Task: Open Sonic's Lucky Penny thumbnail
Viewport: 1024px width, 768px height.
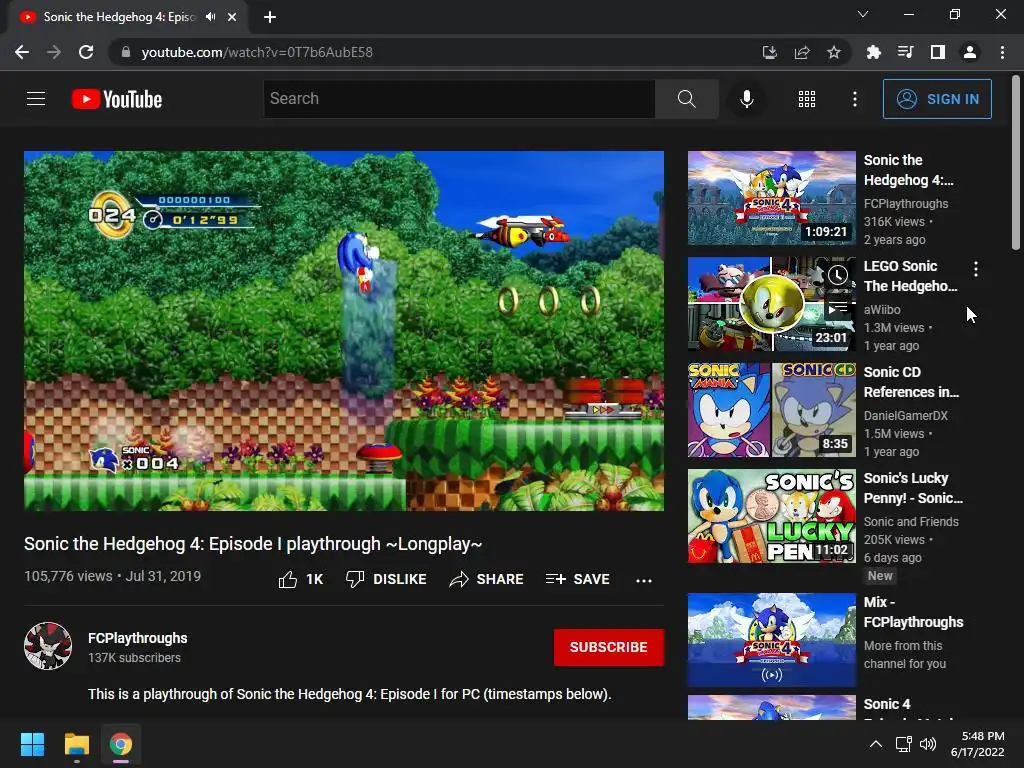Action: (x=772, y=516)
